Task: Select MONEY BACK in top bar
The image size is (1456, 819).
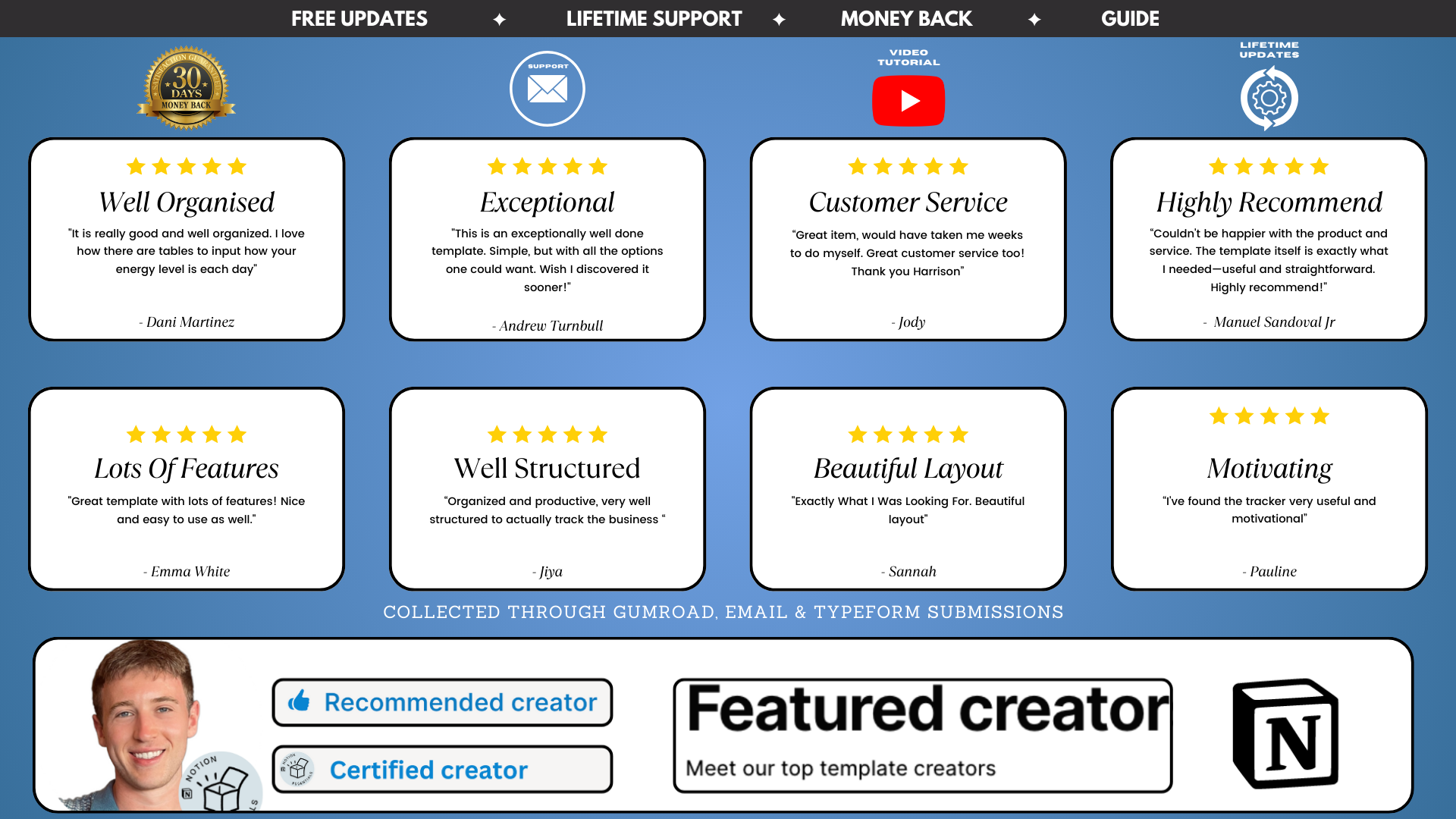Action: (906, 18)
